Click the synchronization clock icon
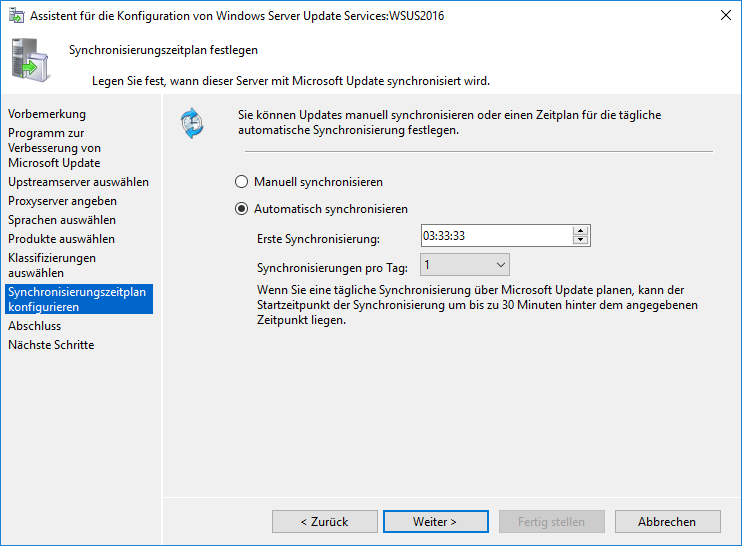 click(192, 123)
